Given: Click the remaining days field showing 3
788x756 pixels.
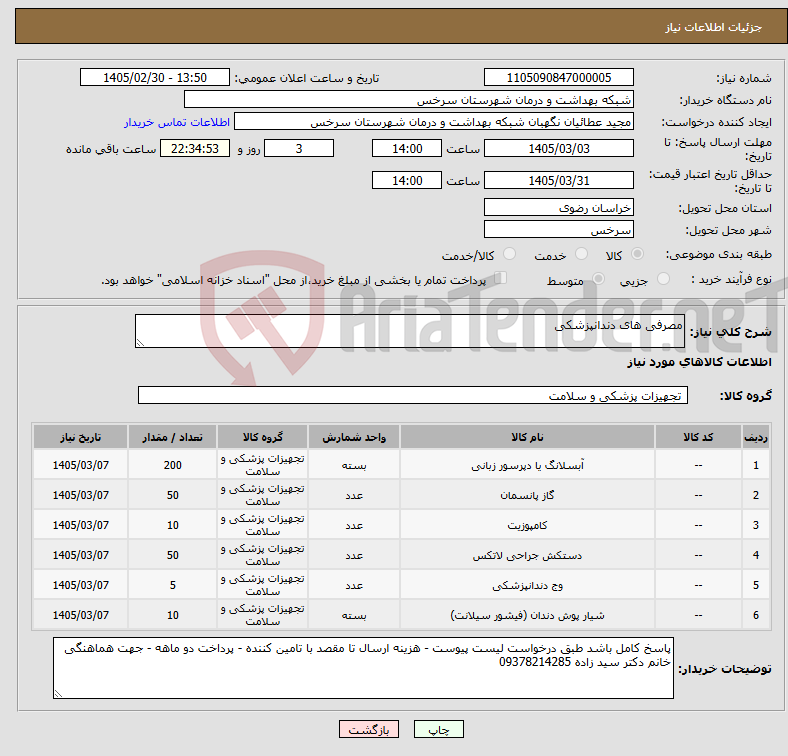Looking at the screenshot, I should (x=299, y=148).
